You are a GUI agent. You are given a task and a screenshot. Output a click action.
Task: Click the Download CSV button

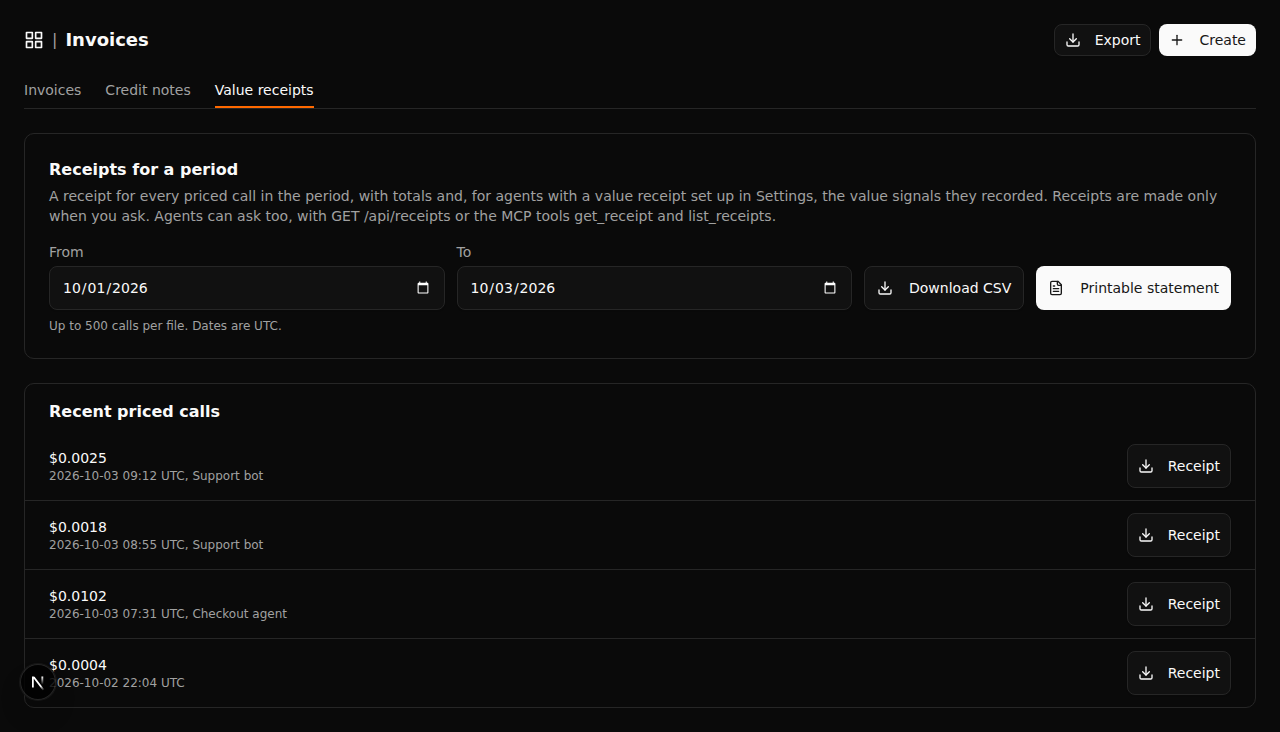click(944, 288)
